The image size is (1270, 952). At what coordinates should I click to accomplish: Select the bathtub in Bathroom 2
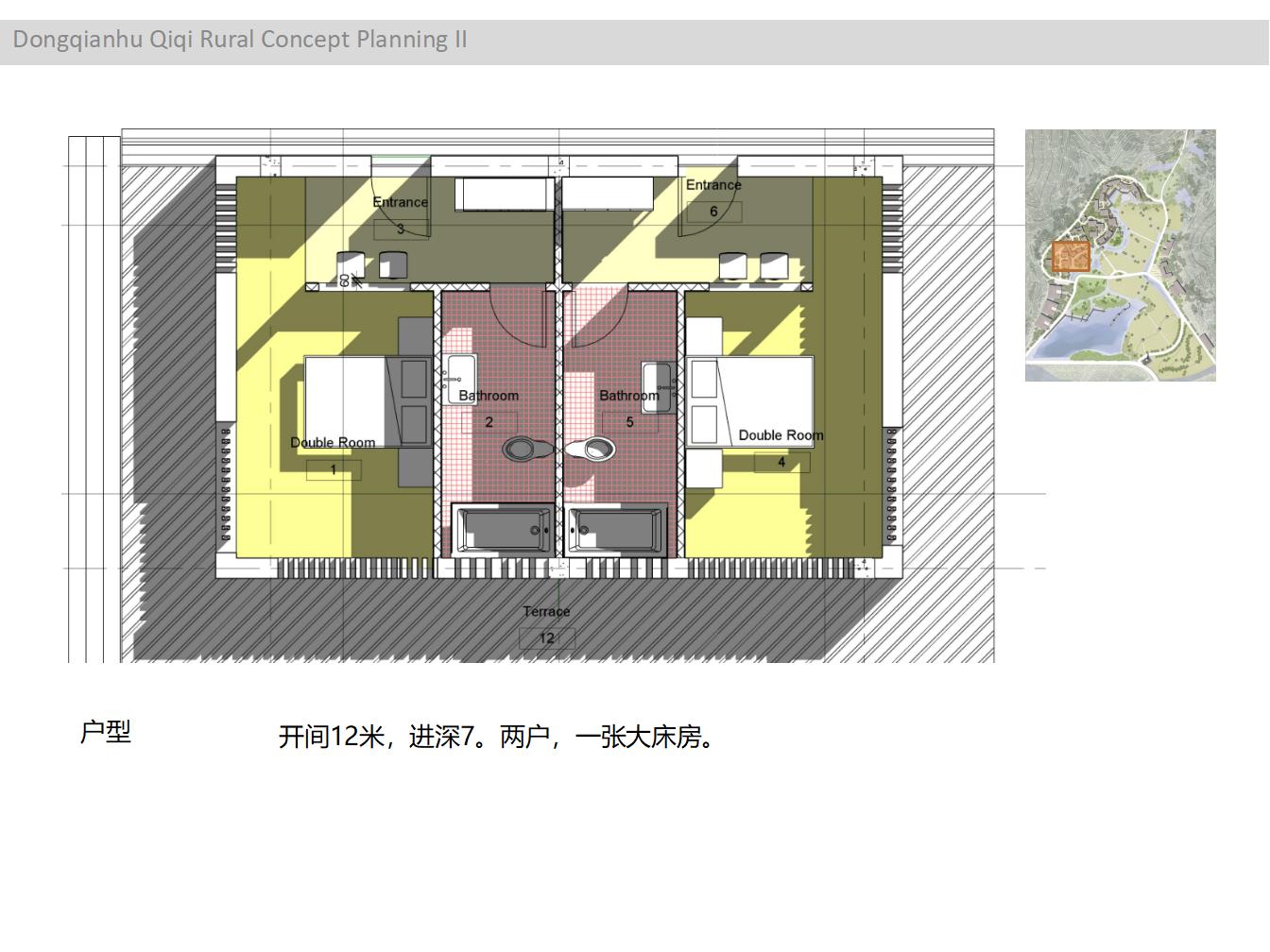(504, 530)
